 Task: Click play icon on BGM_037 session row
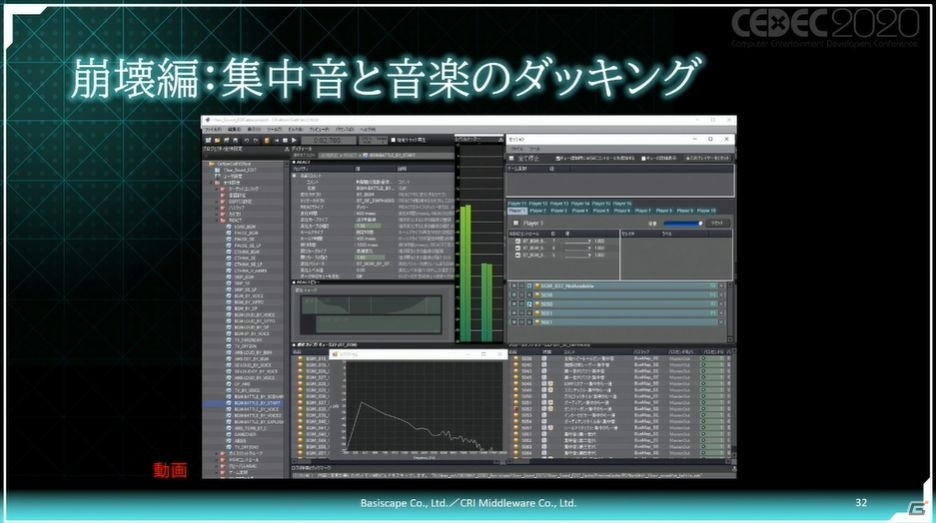[513, 287]
